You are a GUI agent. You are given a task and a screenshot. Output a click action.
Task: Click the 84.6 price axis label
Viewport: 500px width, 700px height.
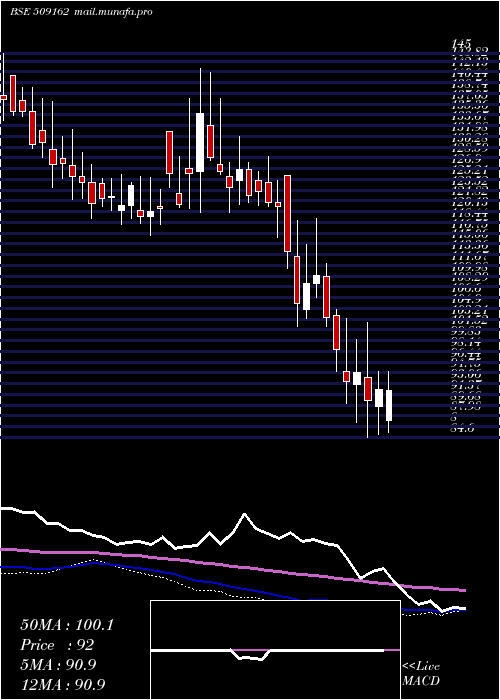click(x=462, y=429)
